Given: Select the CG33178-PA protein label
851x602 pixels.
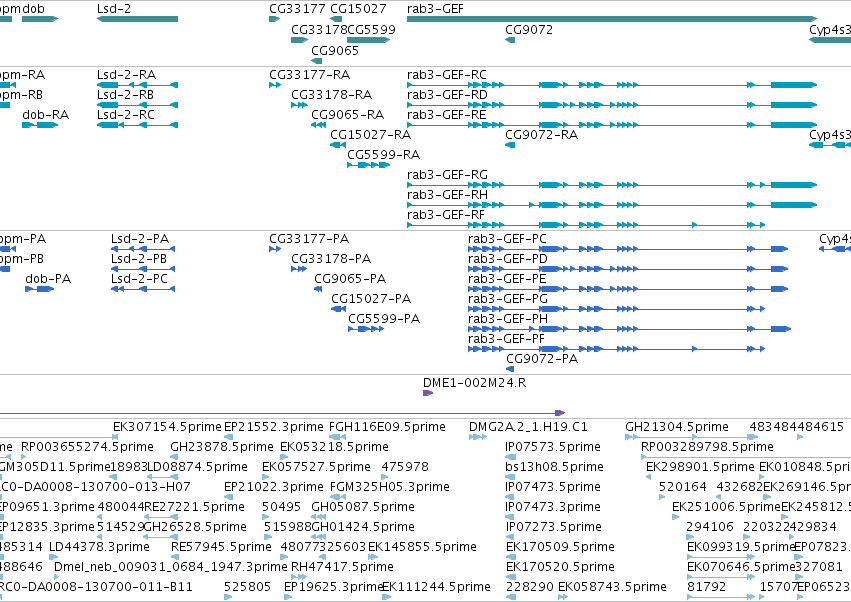Looking at the screenshot, I should 331,259.
